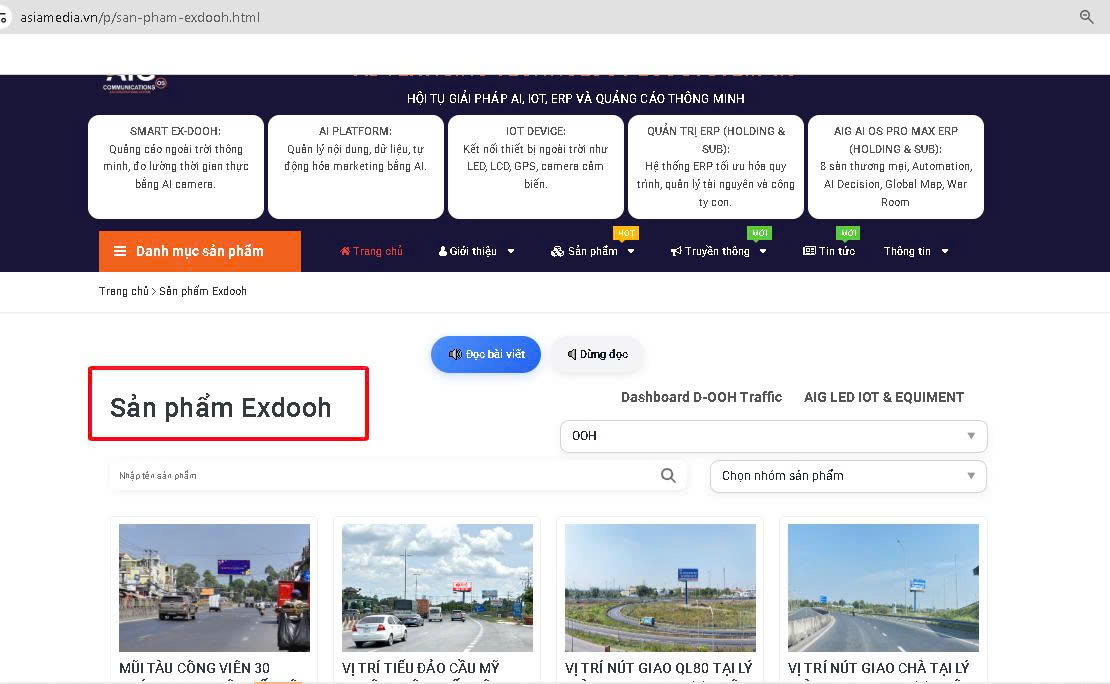
Task: Click the MŨI TÀU CÔNG VIÊN 30 title
Action: (195, 668)
